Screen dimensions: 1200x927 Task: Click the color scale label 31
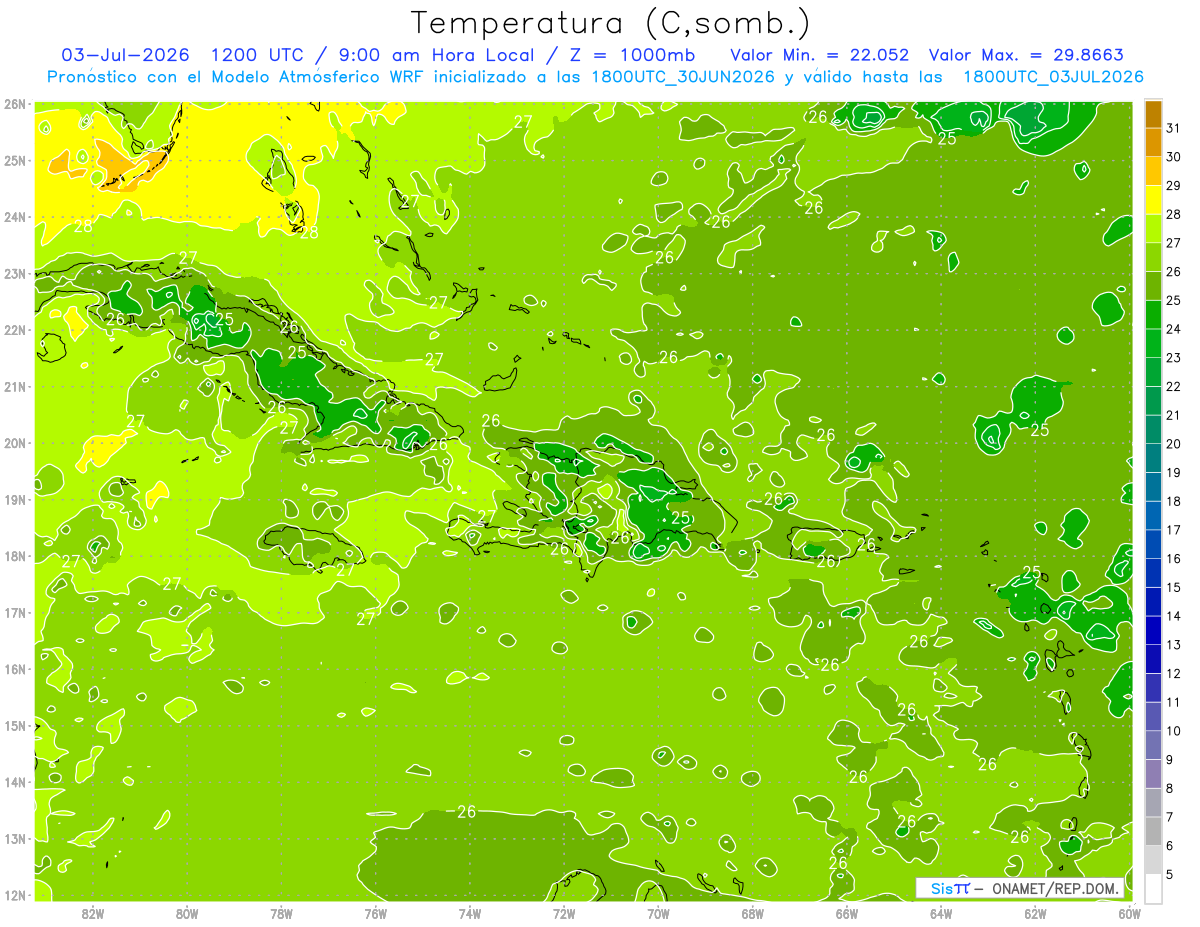[1173, 128]
